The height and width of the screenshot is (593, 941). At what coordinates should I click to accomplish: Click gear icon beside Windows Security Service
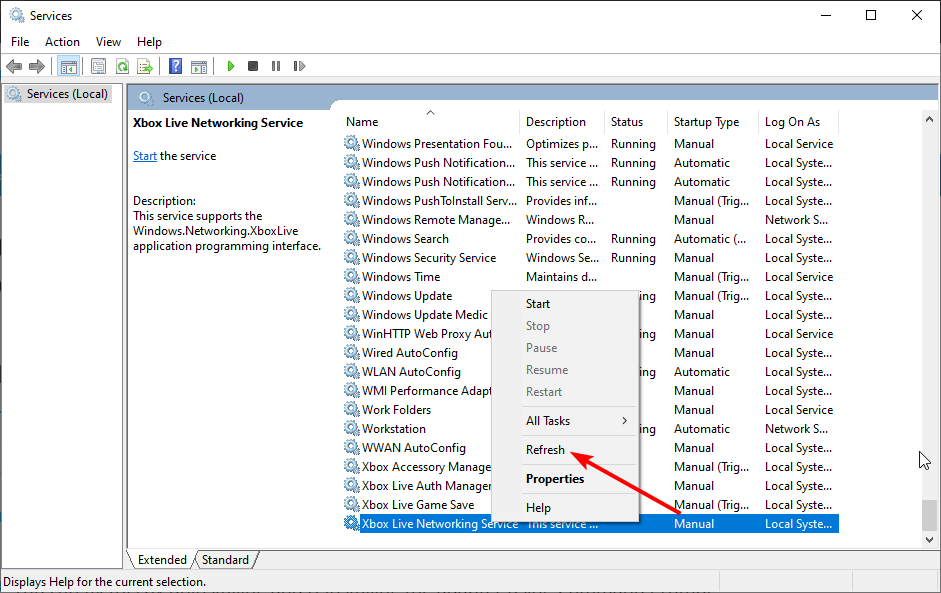point(352,257)
